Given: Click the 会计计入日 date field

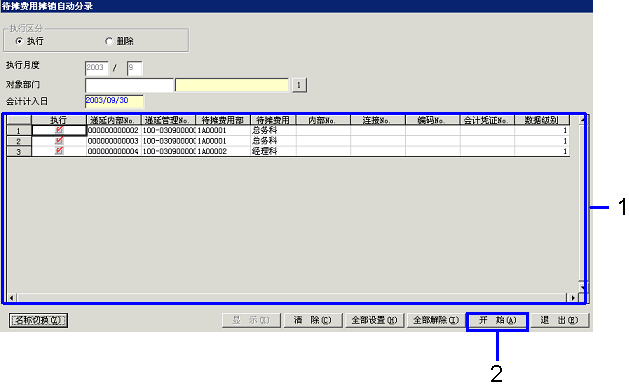Looking at the screenshot, I should pyautogui.click(x=114, y=101).
